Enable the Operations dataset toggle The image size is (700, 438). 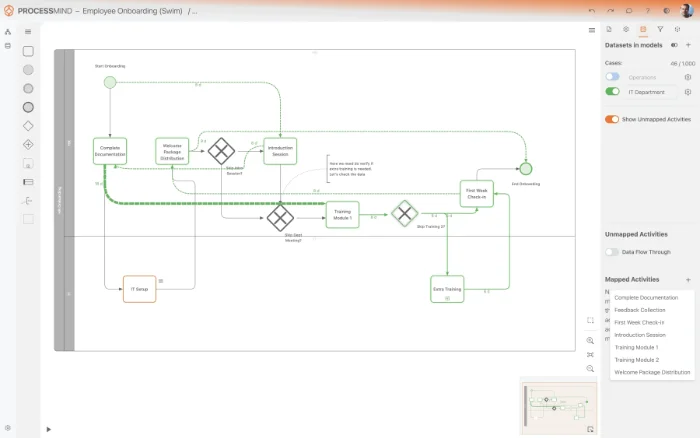point(612,77)
